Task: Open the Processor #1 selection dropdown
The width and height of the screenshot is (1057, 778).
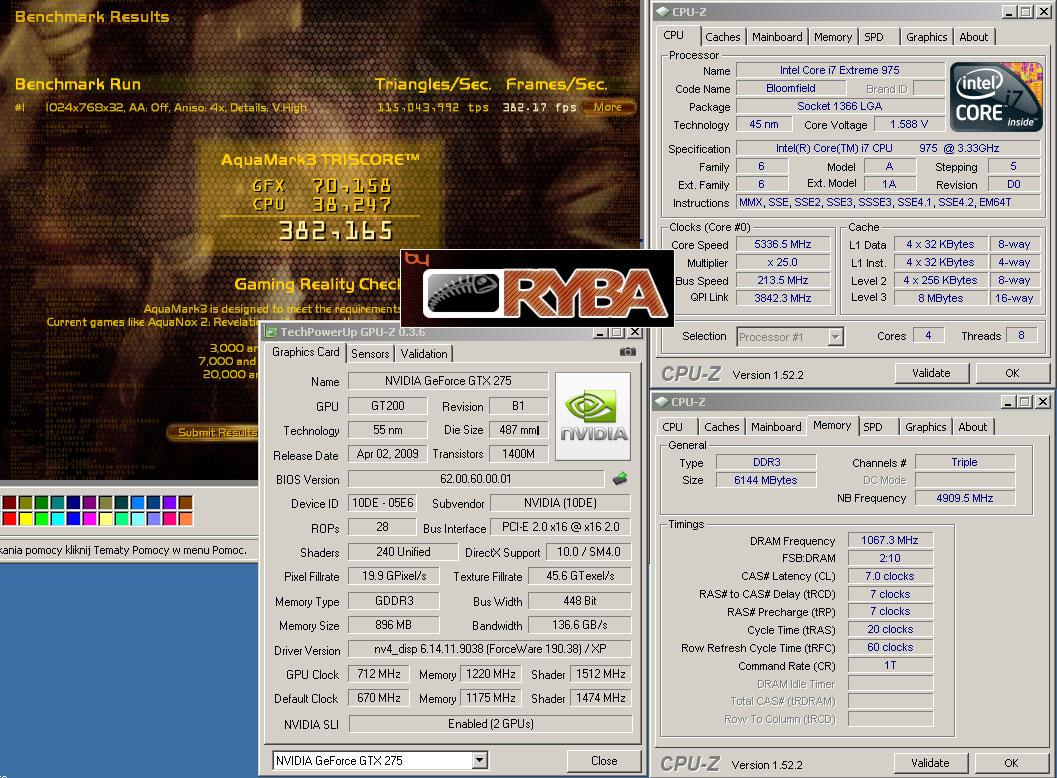Action: [x=835, y=336]
